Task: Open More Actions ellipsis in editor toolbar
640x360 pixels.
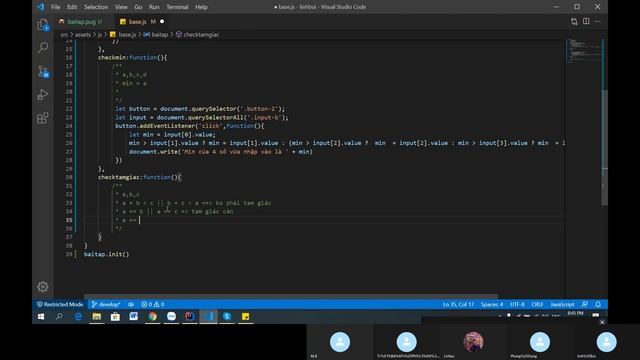Action: [598, 21]
